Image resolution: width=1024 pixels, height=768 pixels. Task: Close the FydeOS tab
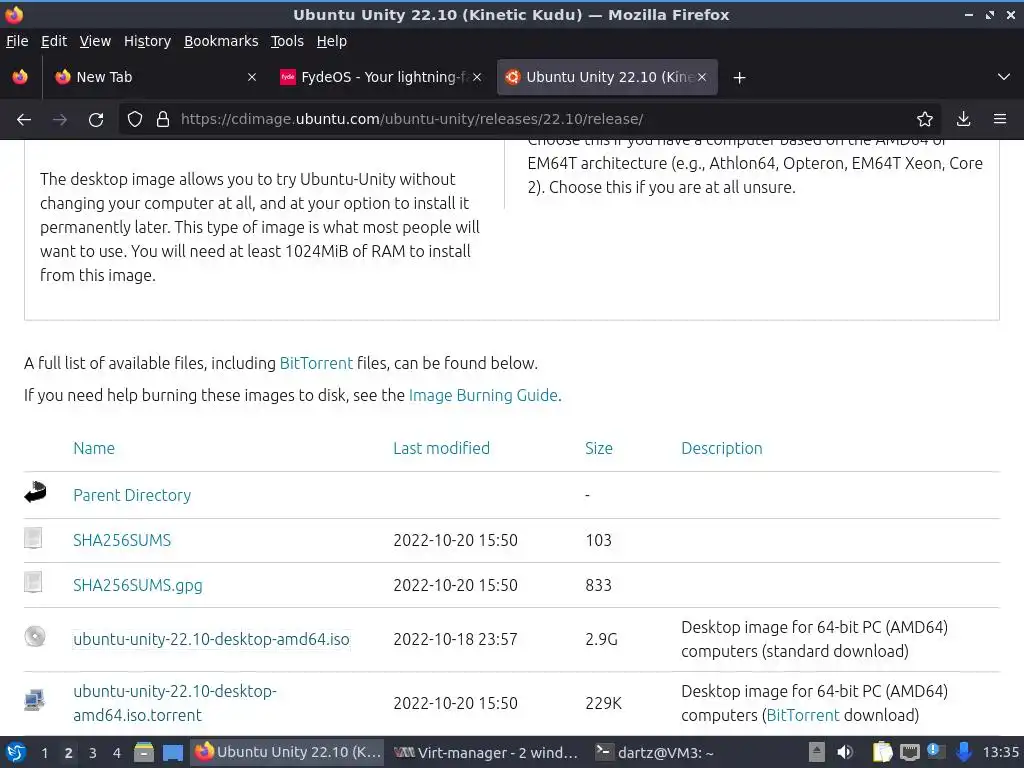click(x=477, y=77)
